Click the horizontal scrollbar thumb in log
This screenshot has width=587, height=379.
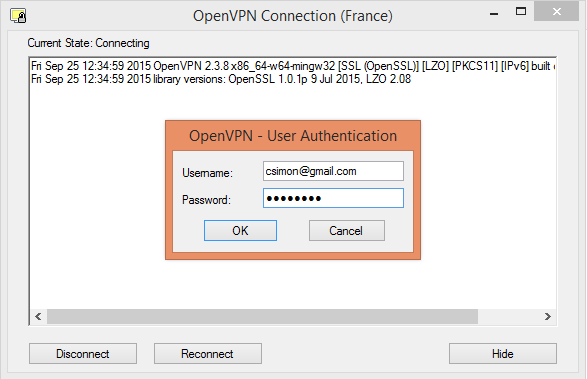click(262, 316)
